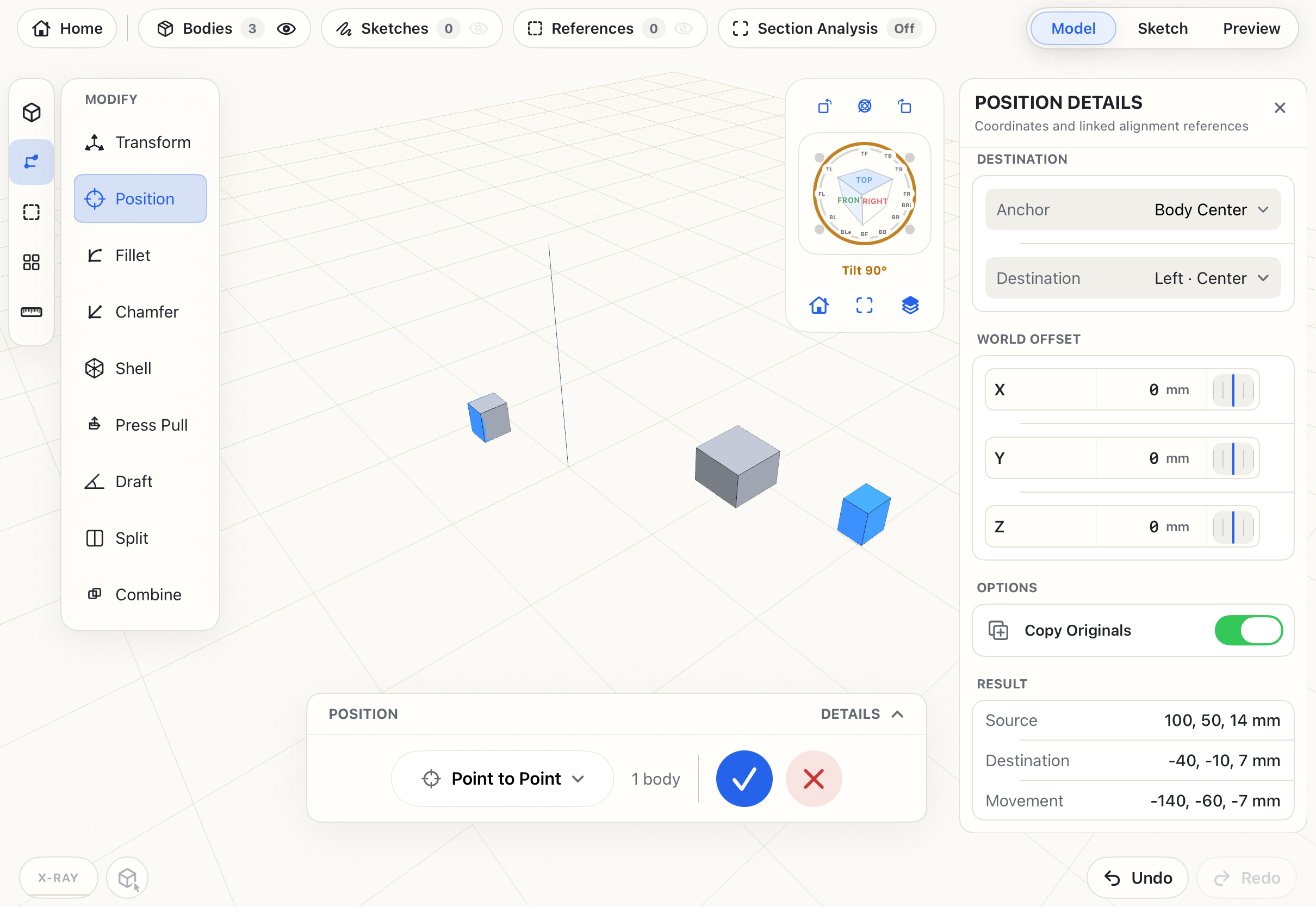Adjust the X offset slider scrubber
This screenshot has width=1316, height=907.
point(1232,390)
